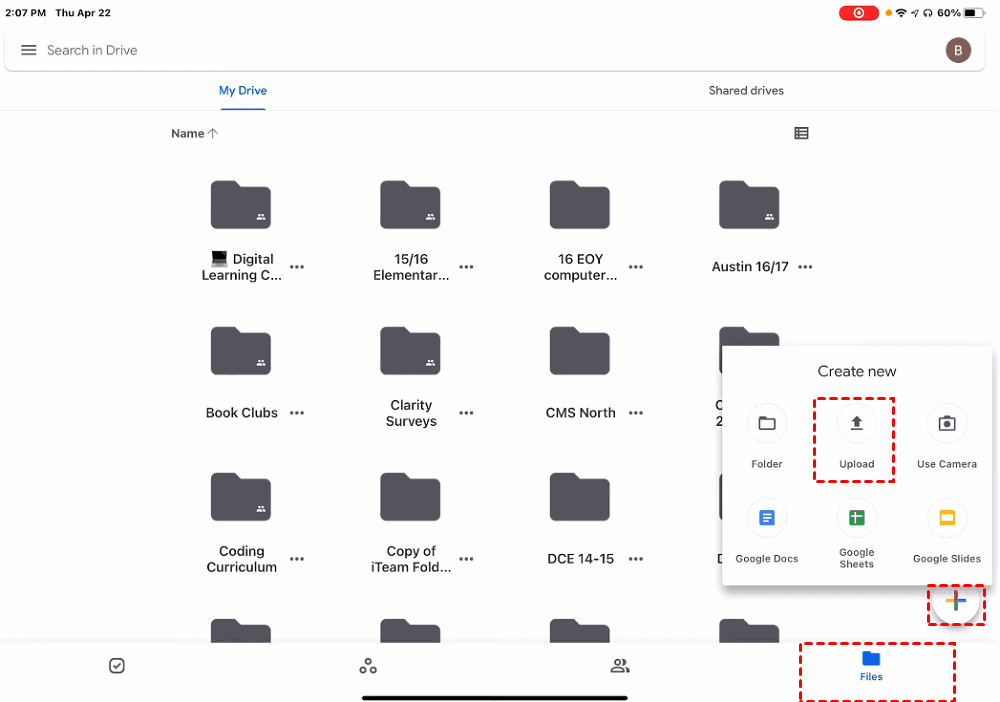Open the Digital Learning C... folder
Viewport: 1000px width, 702px height.
click(241, 205)
